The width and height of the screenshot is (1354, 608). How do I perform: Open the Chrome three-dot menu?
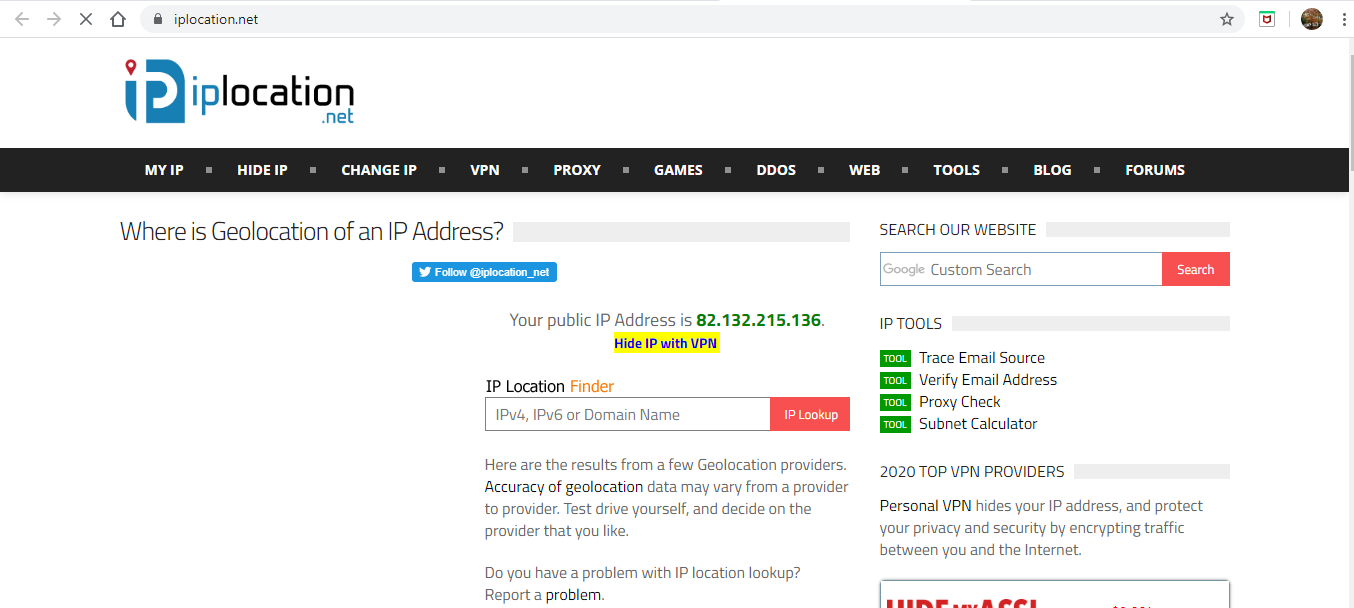click(1343, 19)
